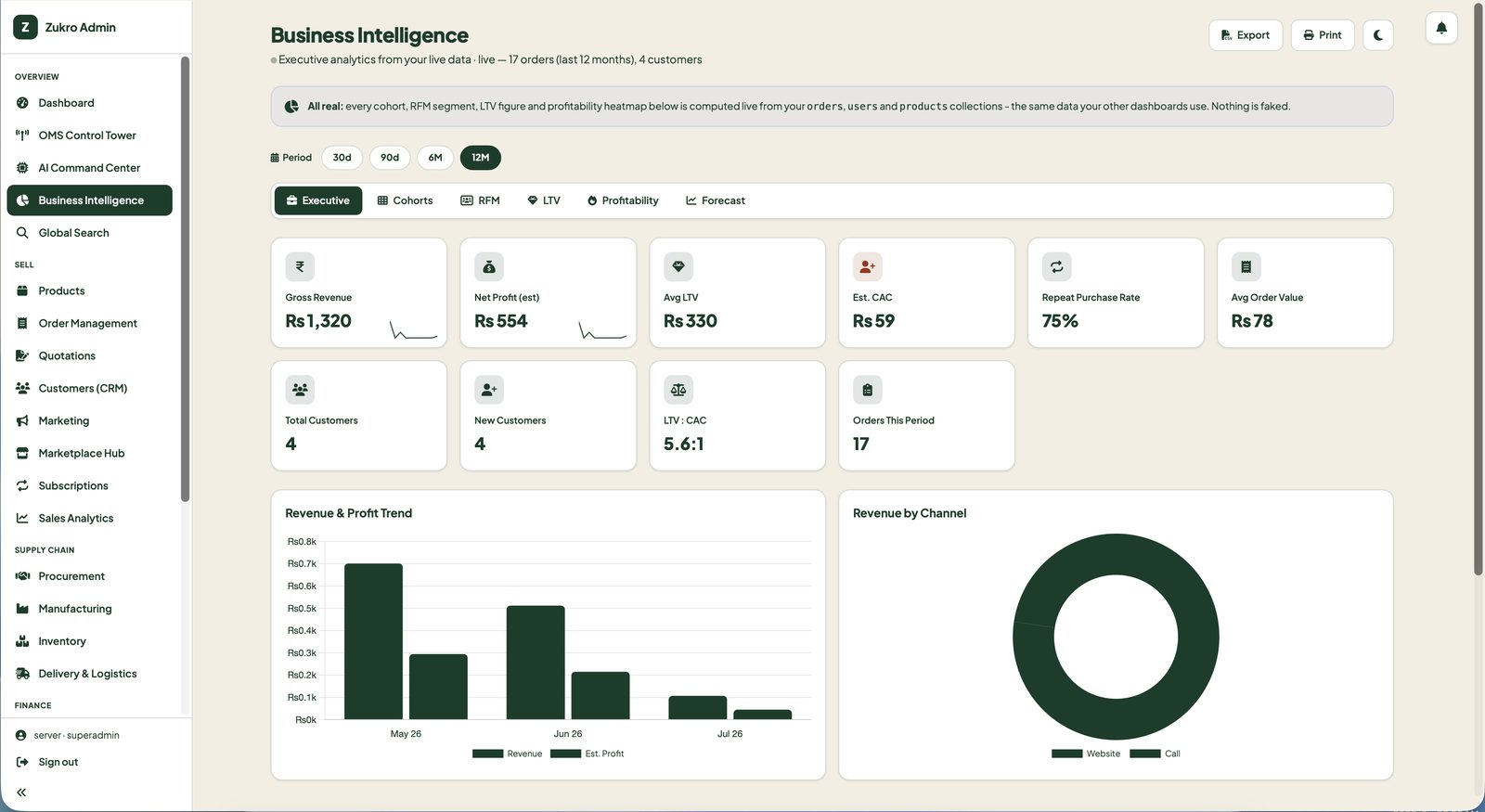Click the Order Management icon
Viewport: 1485px width, 812px height.
pos(22,323)
